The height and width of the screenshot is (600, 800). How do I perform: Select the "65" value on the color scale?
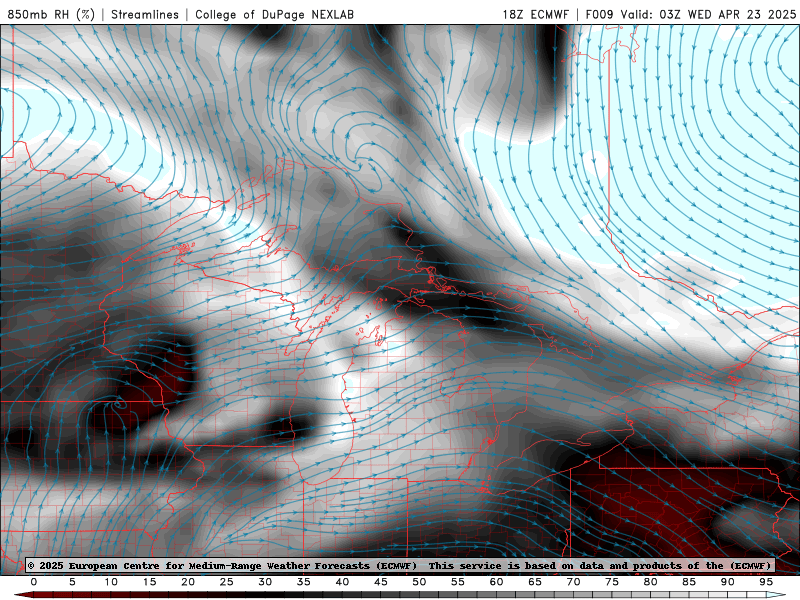pyautogui.click(x=535, y=582)
